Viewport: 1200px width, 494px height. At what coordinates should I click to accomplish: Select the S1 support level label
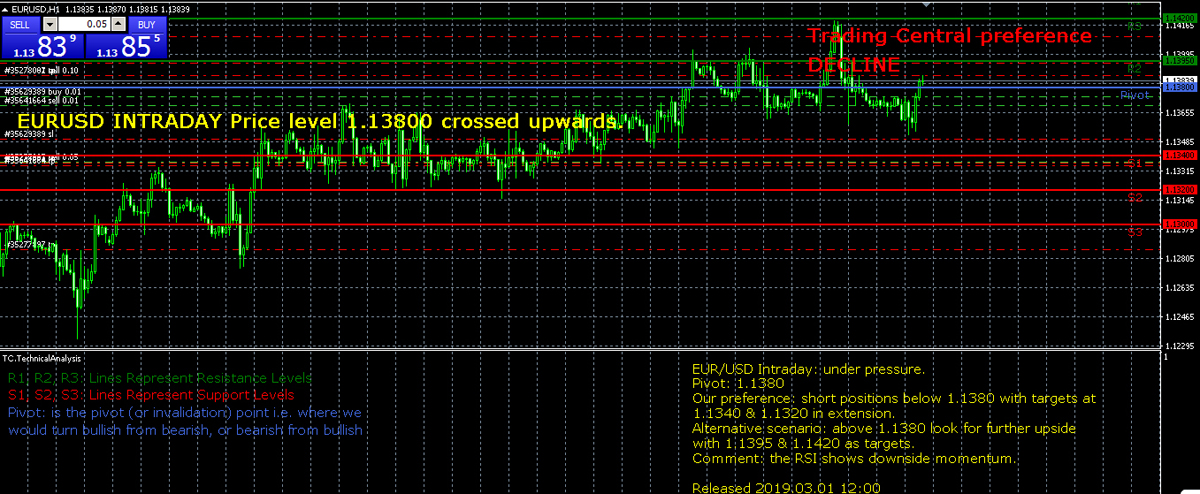[x=1135, y=162]
